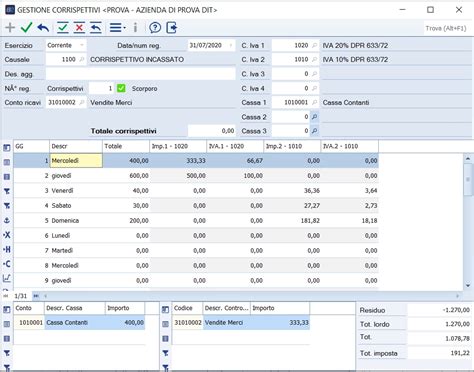Click the 27,27 value in the Sabato row
The height and width of the screenshot is (372, 474).
pyautogui.click(x=312, y=206)
